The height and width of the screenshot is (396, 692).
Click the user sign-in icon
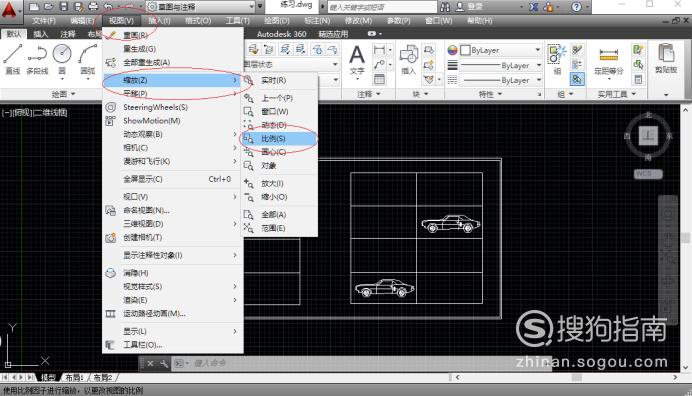tap(460, 7)
